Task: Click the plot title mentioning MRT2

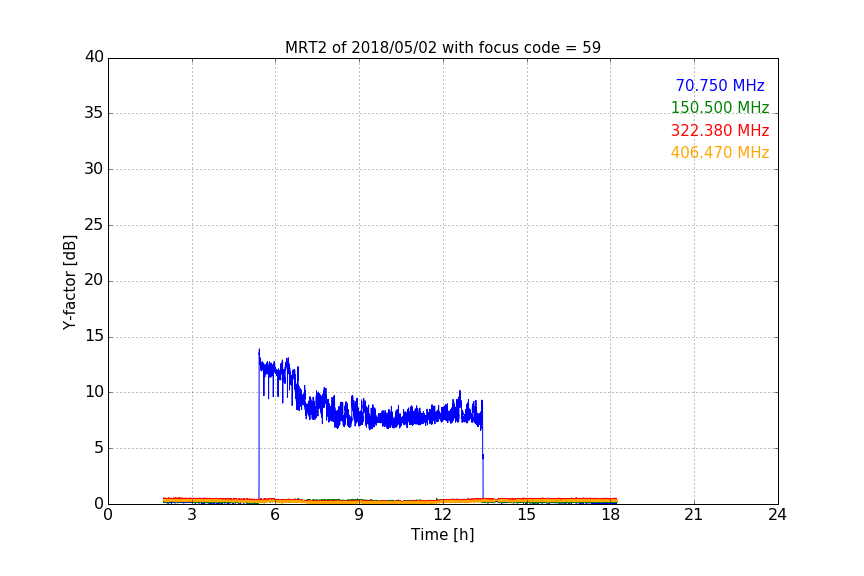Action: 442,47
